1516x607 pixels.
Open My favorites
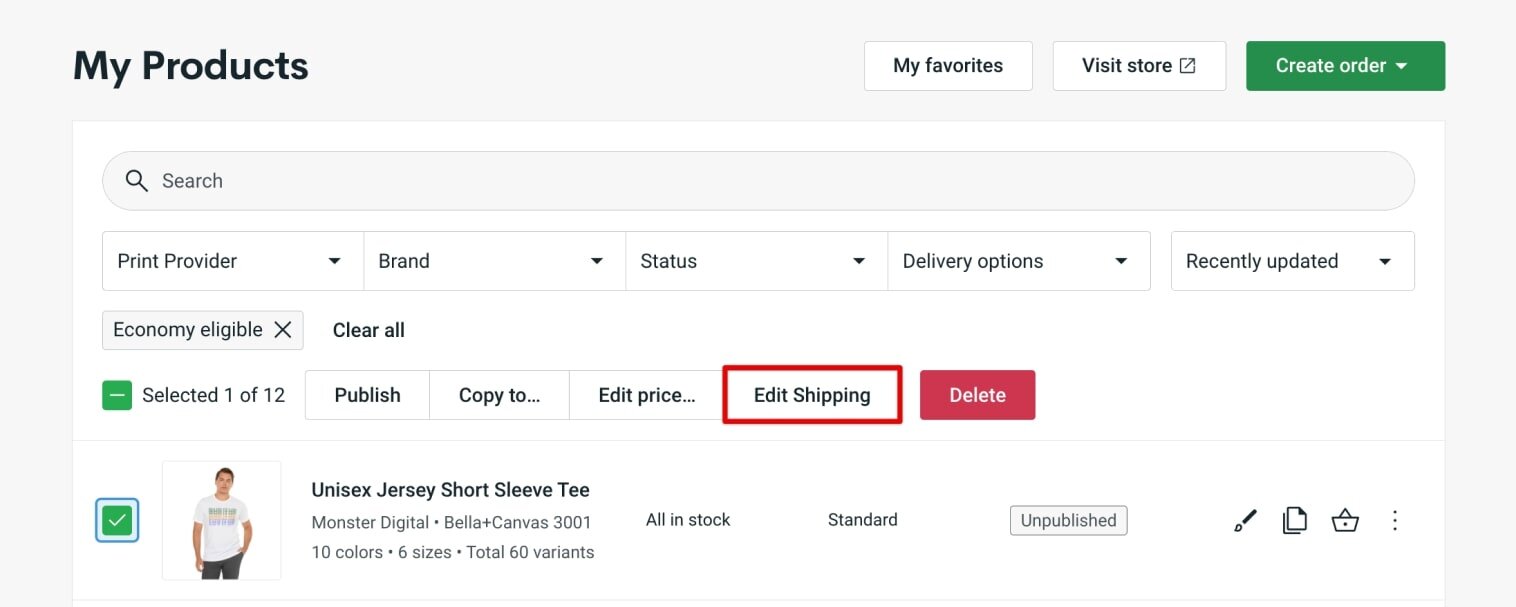click(948, 66)
